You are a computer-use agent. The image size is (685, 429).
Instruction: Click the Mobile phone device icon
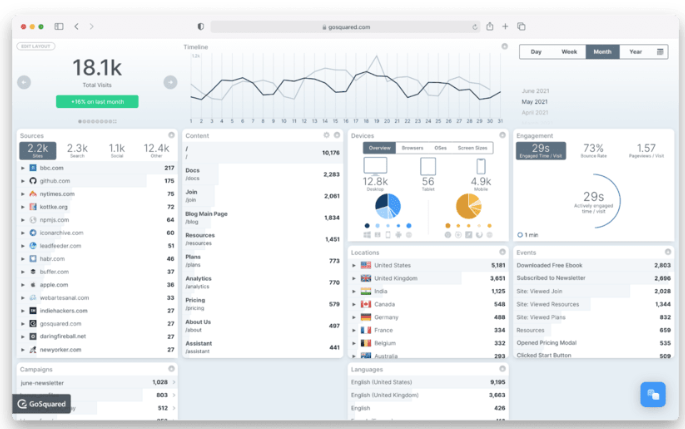coord(481,166)
